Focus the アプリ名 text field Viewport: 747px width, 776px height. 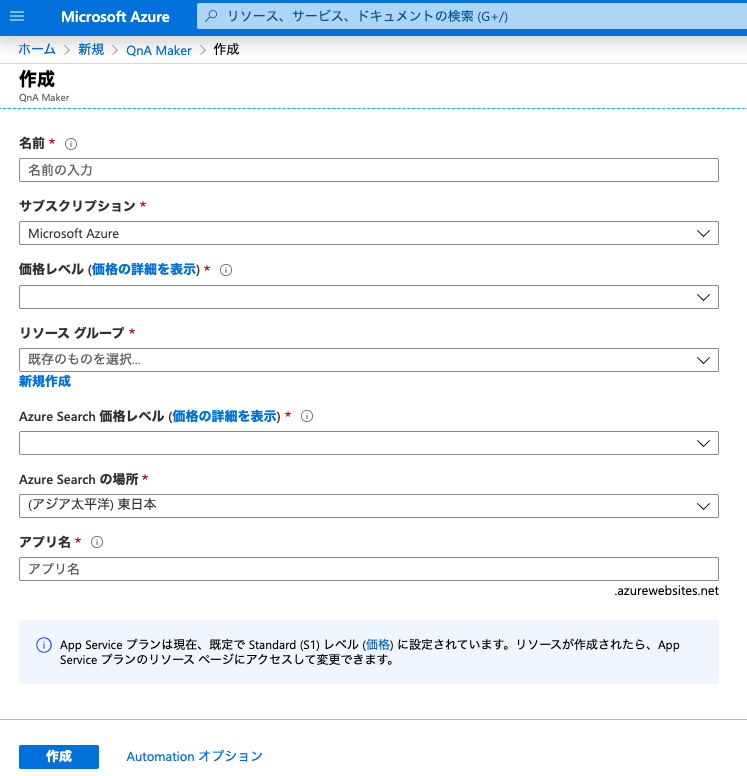[369, 569]
